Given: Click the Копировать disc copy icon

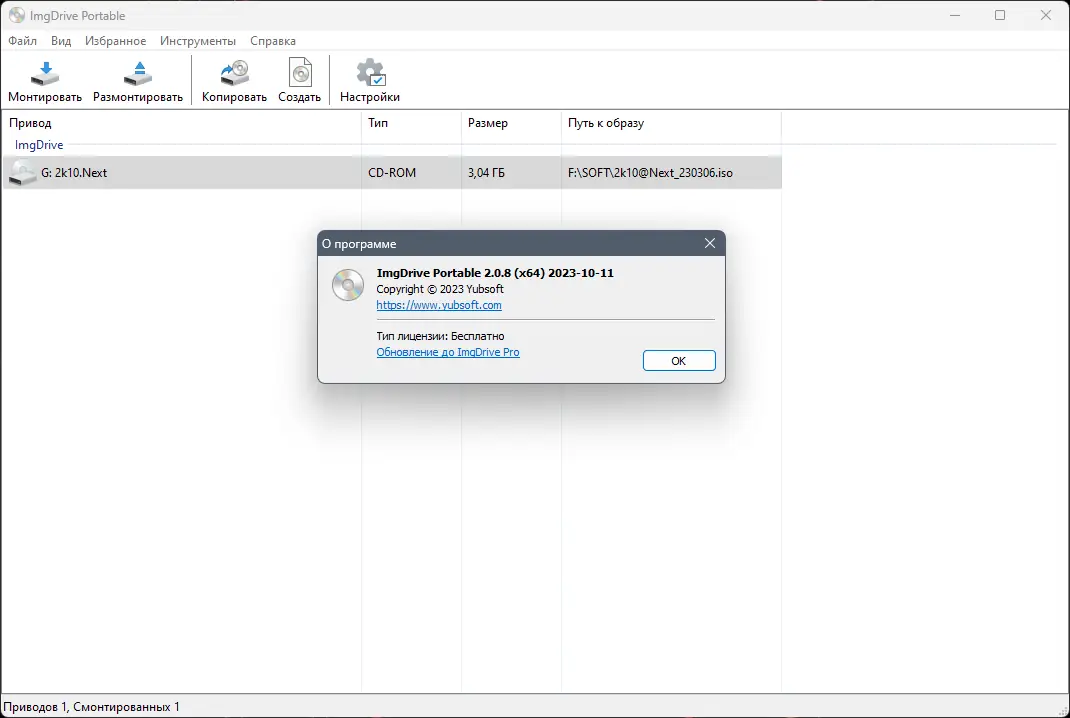Looking at the screenshot, I should pyautogui.click(x=234, y=73).
